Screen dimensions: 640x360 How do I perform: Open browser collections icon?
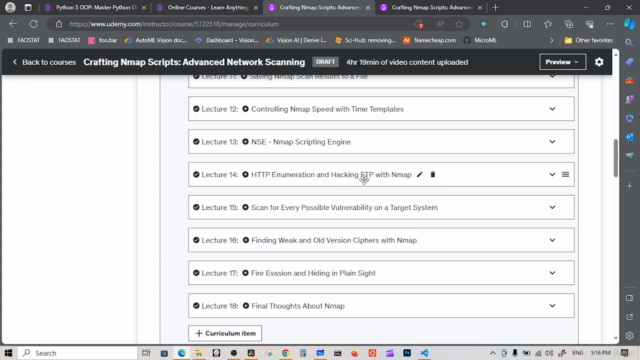(x=569, y=24)
